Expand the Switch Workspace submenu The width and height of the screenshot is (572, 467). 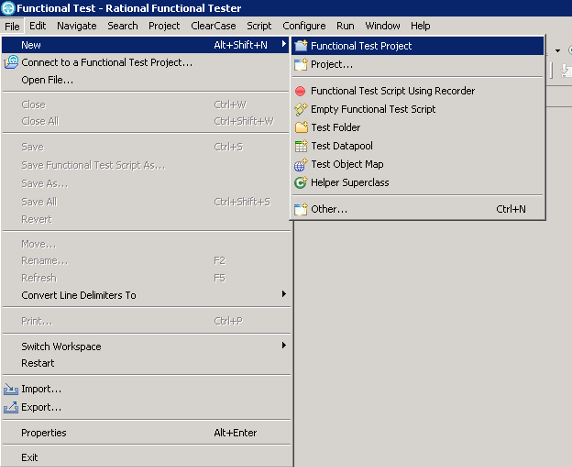tap(284, 345)
